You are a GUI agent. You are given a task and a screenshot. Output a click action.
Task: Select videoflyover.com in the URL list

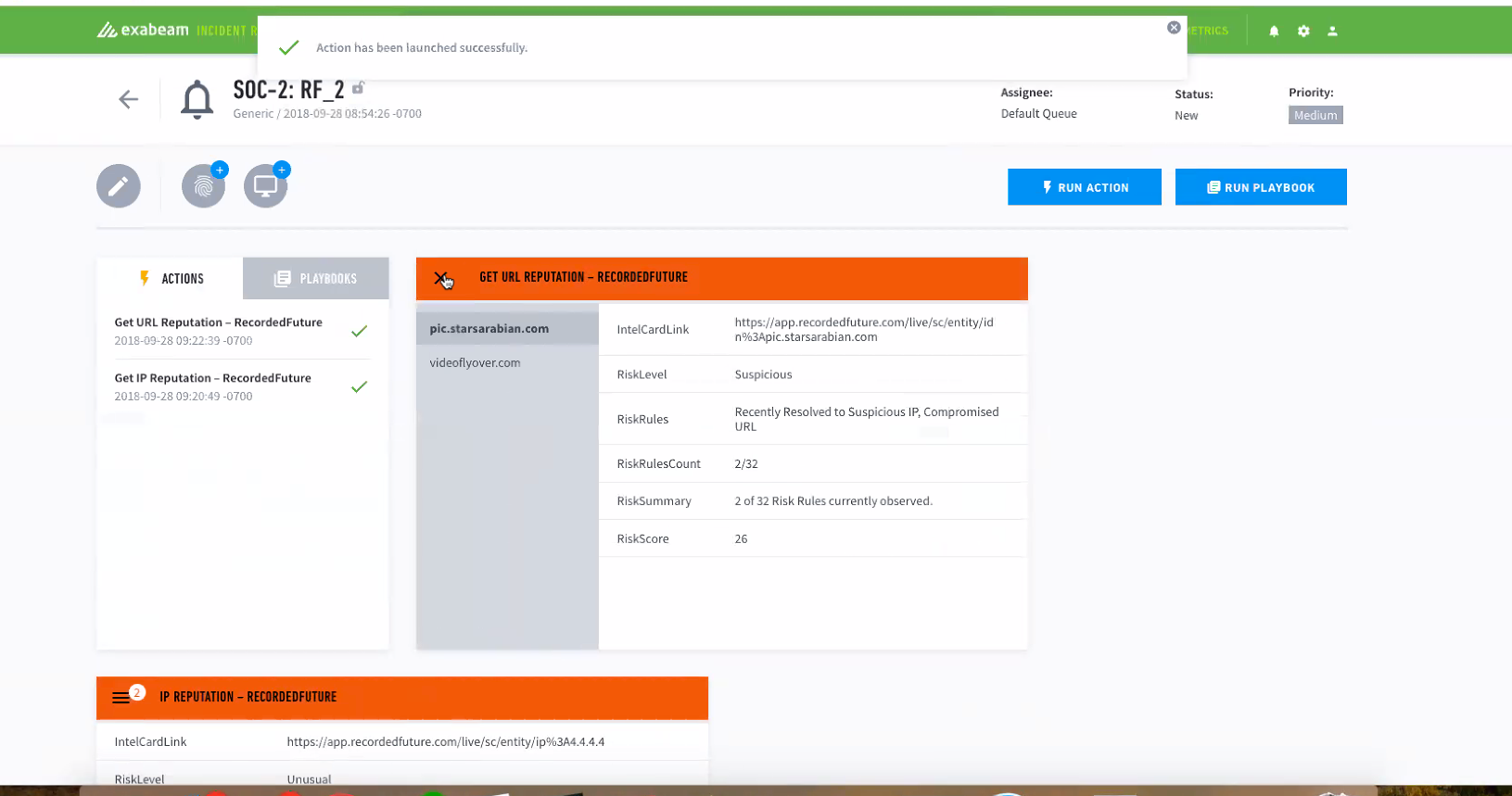click(x=475, y=363)
